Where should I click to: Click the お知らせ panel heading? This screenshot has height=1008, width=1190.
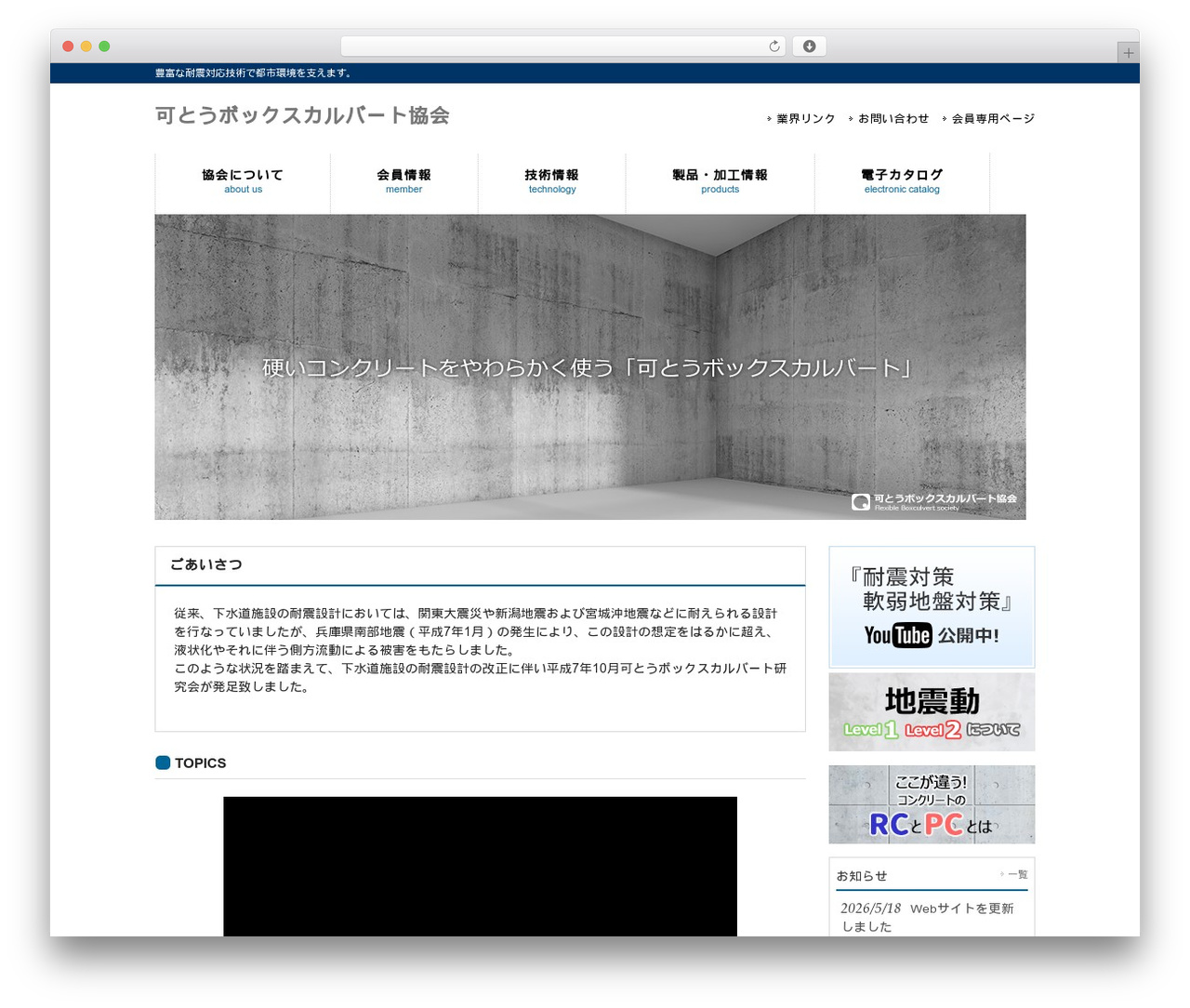click(x=862, y=876)
